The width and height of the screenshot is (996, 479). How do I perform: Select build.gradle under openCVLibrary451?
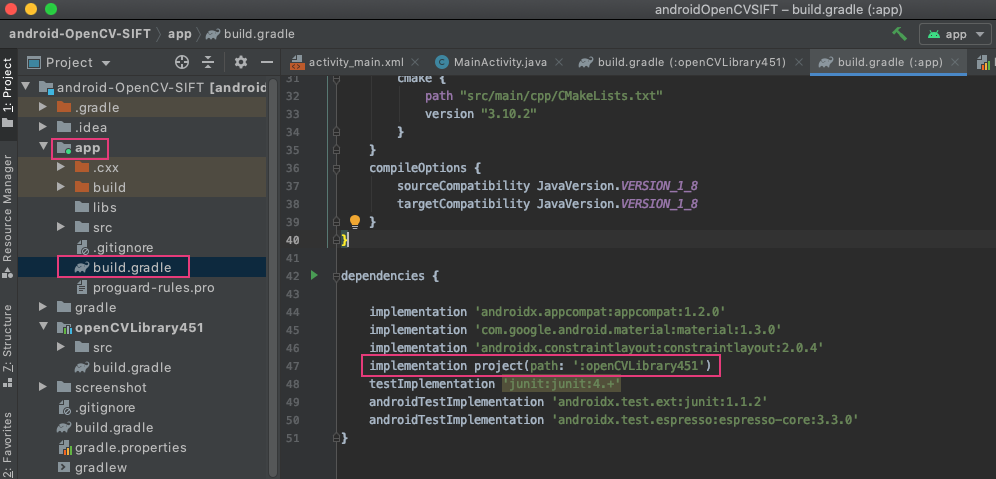[123, 367]
